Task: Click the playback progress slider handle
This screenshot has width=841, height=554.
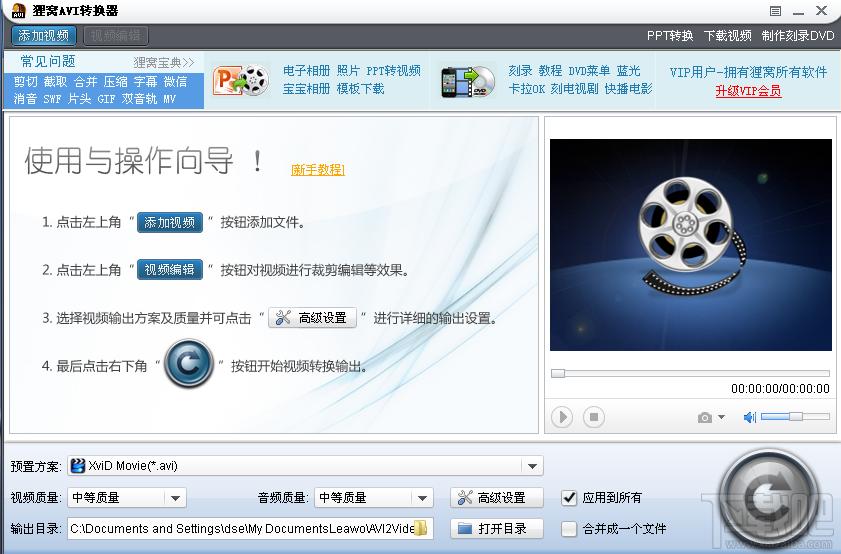Action: [558, 373]
